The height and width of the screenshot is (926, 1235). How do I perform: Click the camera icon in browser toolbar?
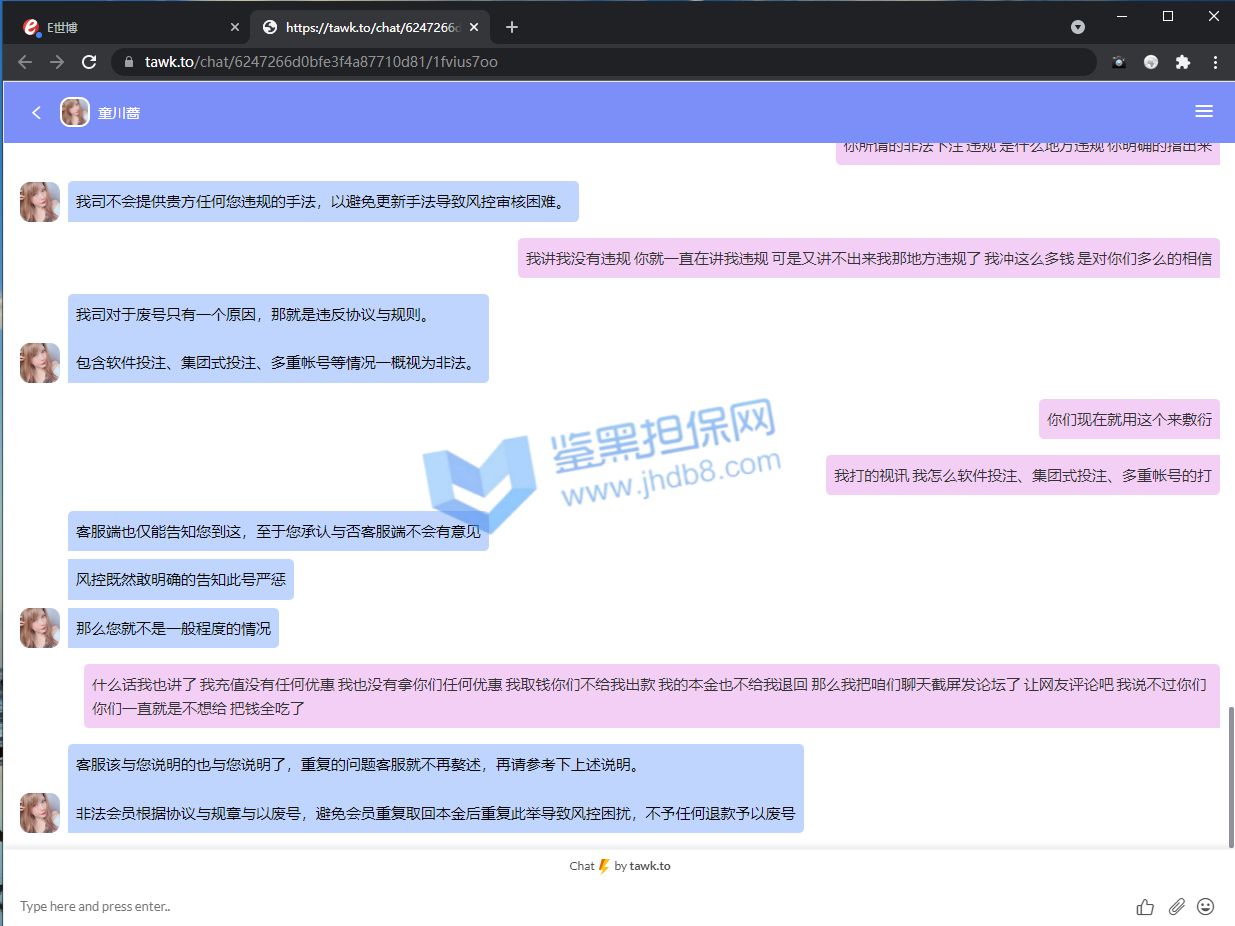1119,62
